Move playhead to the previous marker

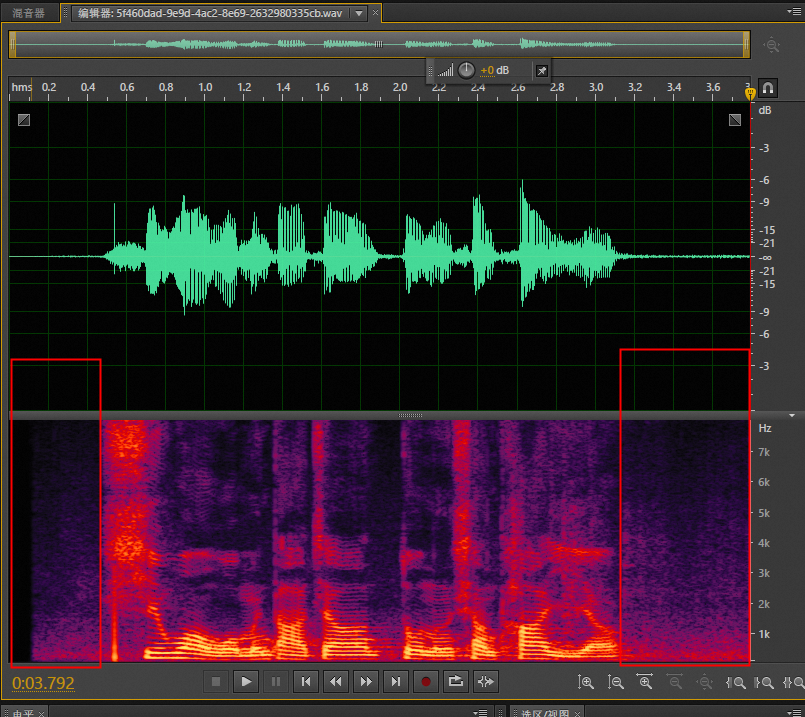point(306,682)
